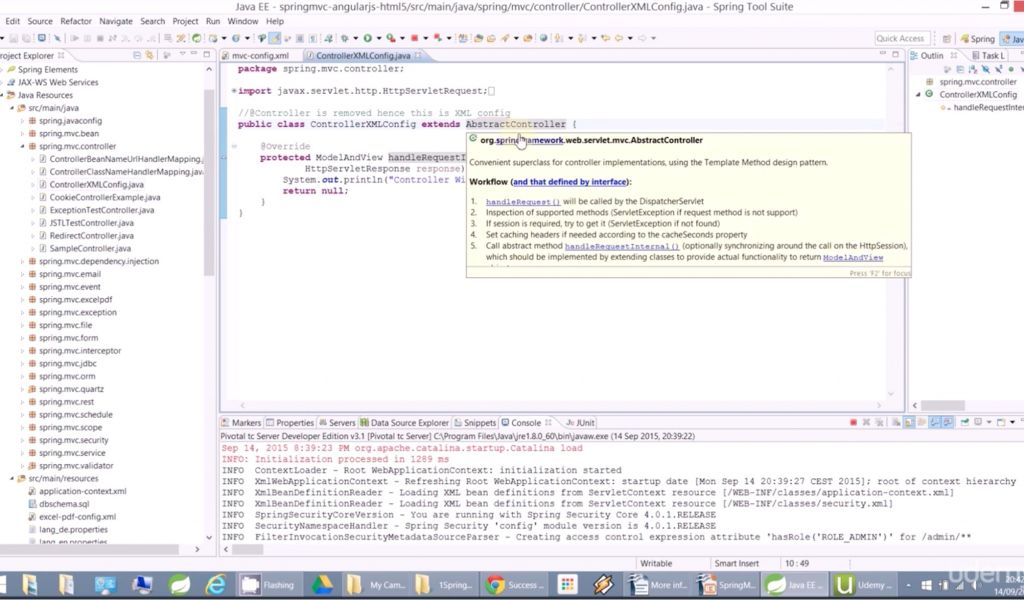This screenshot has height=600, width=1024.
Task: Select ControllerXMLConfig class in the Outline
Action: (x=977, y=94)
